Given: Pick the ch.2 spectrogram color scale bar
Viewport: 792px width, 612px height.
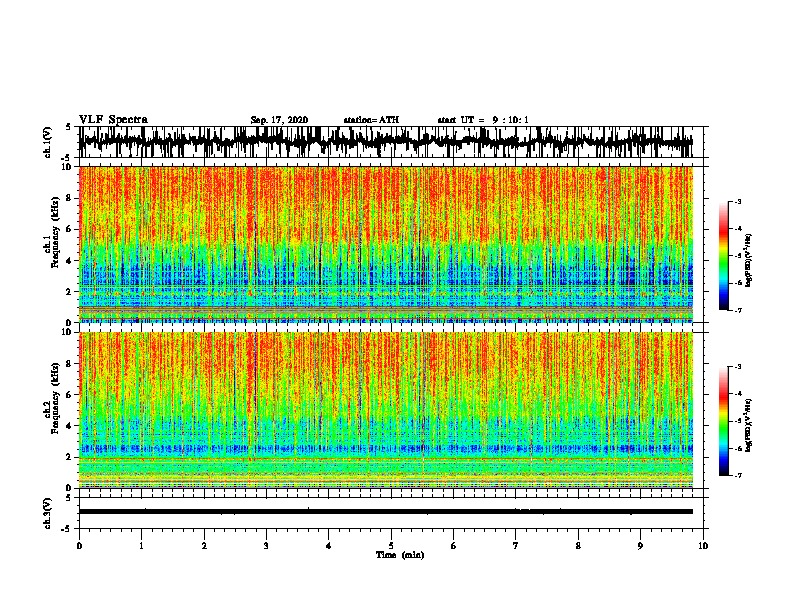Looking at the screenshot, I should pyautogui.click(x=724, y=421).
